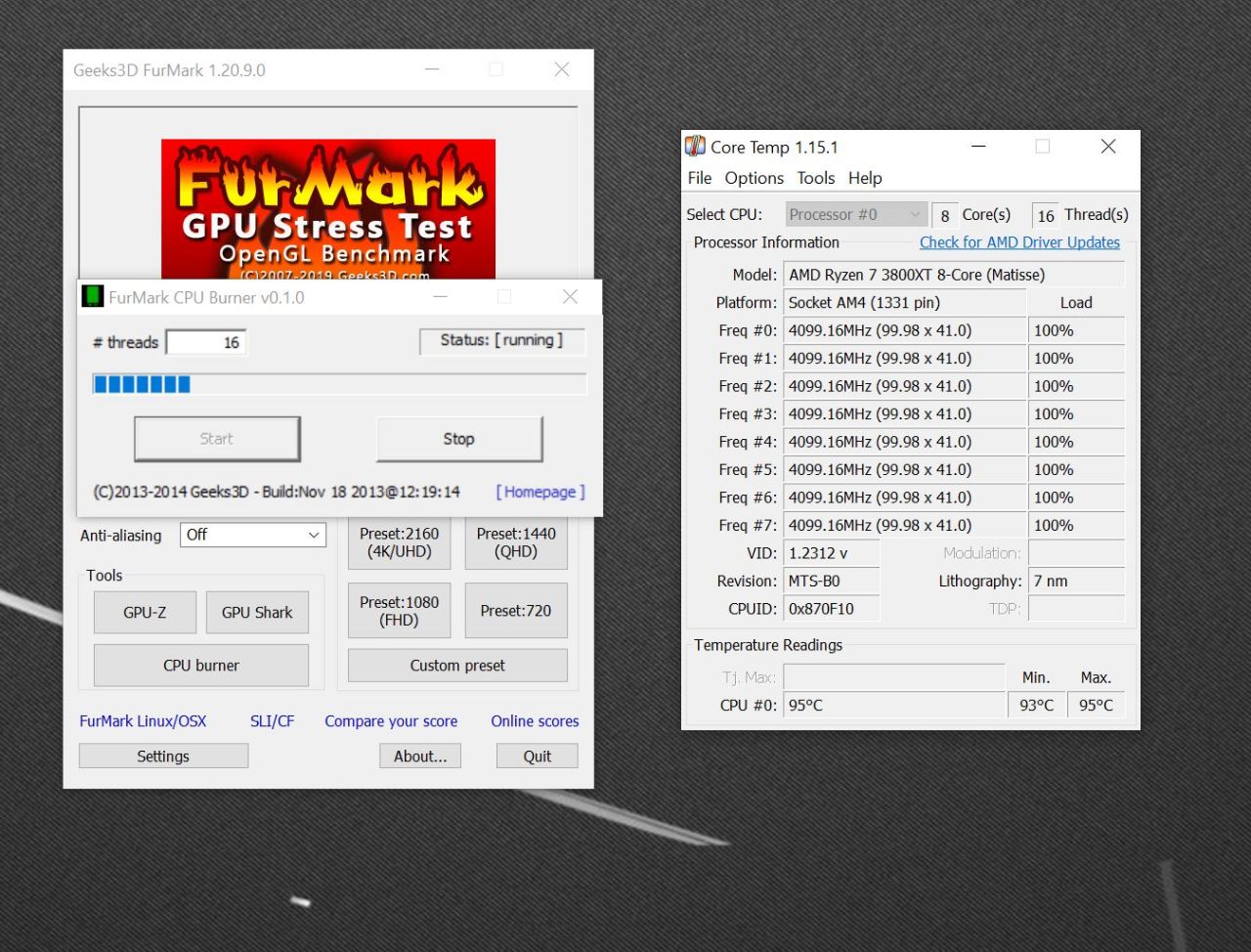
Task: Close the Core Temp window
Action: (x=1108, y=147)
